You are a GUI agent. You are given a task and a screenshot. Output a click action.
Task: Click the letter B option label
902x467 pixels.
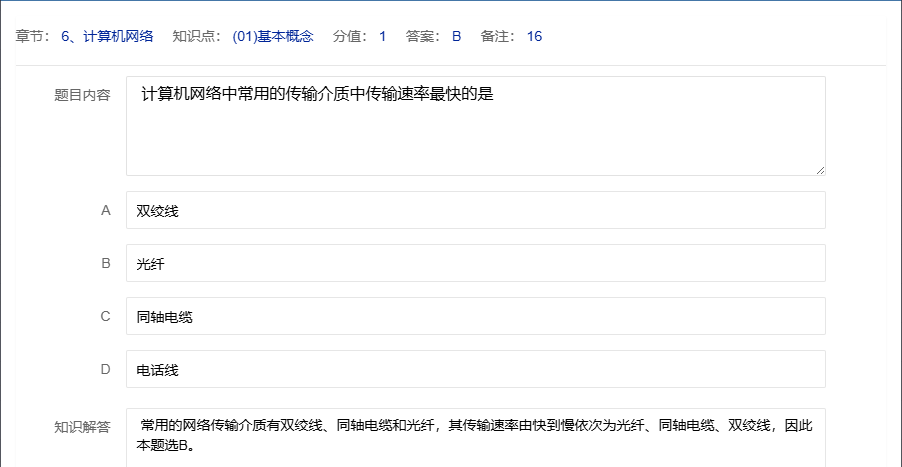point(105,263)
